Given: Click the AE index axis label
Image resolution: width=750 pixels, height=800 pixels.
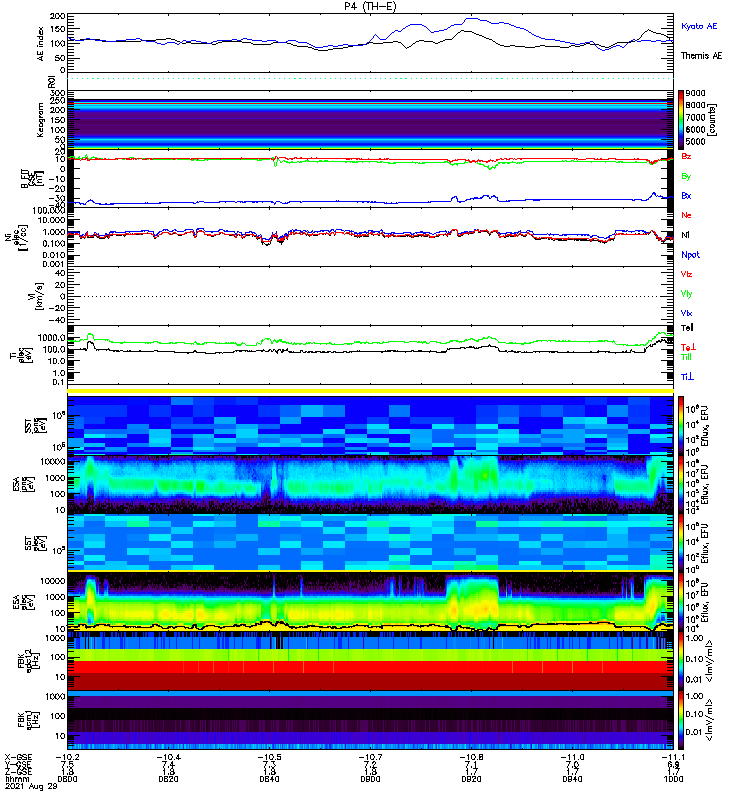Looking at the screenshot, I should click(x=41, y=44).
